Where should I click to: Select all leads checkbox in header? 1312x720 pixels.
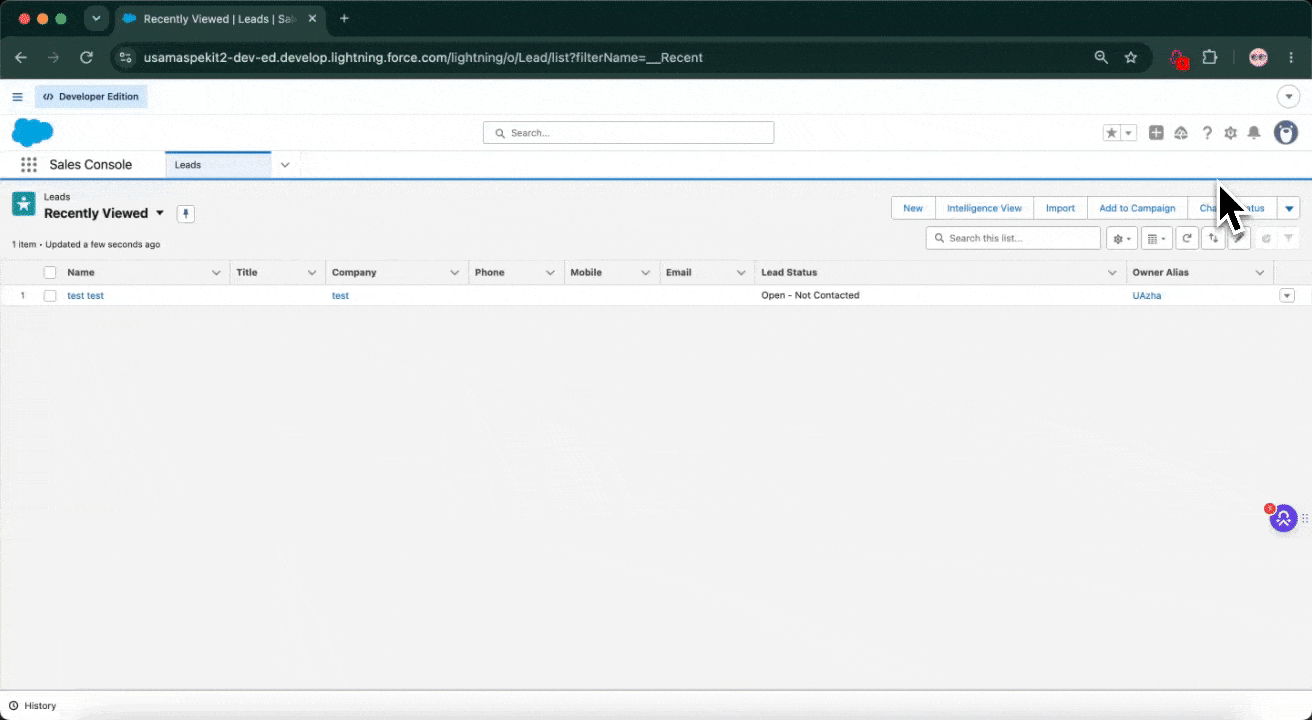(x=50, y=273)
